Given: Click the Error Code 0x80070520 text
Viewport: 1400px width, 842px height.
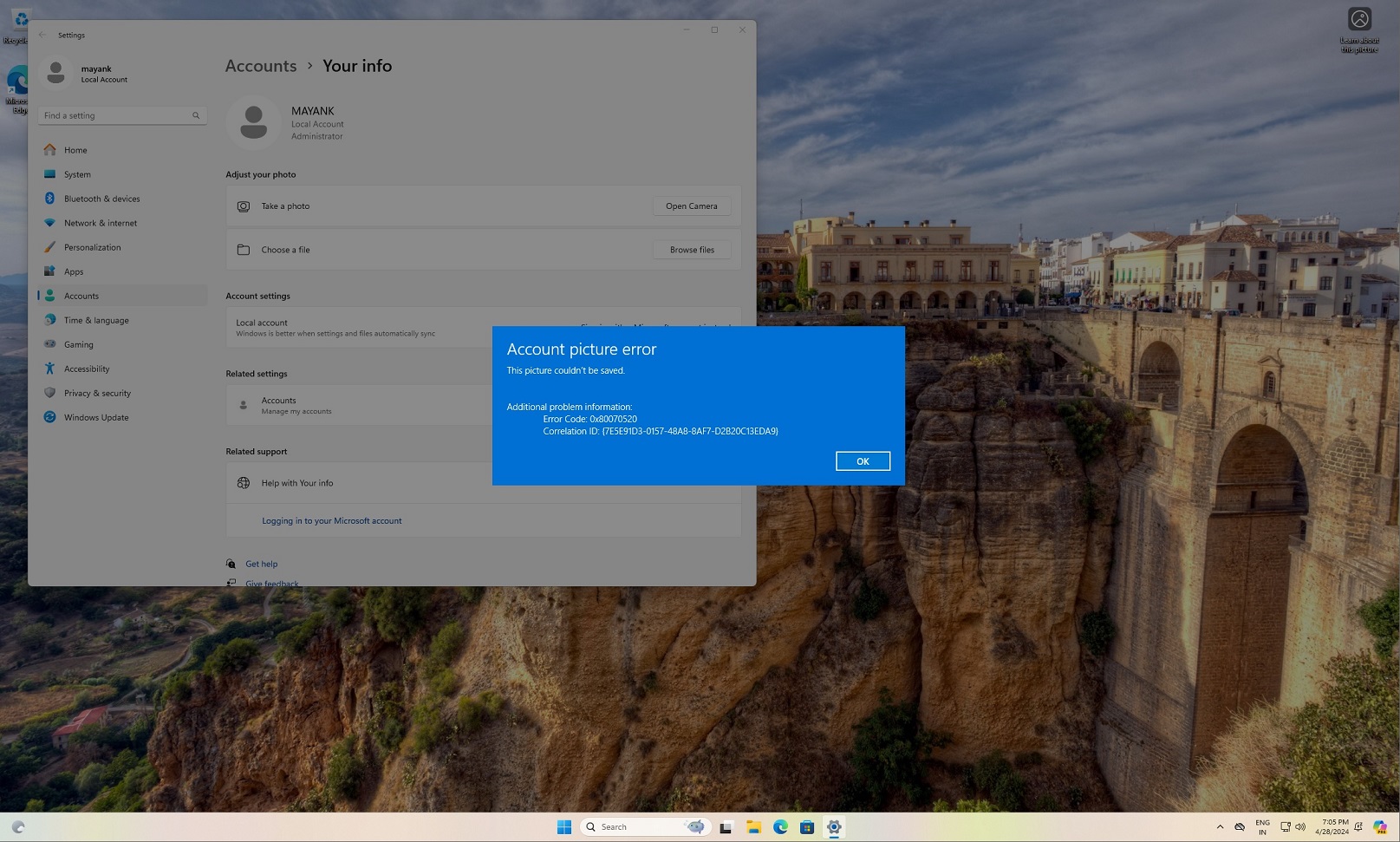Looking at the screenshot, I should (x=589, y=419).
